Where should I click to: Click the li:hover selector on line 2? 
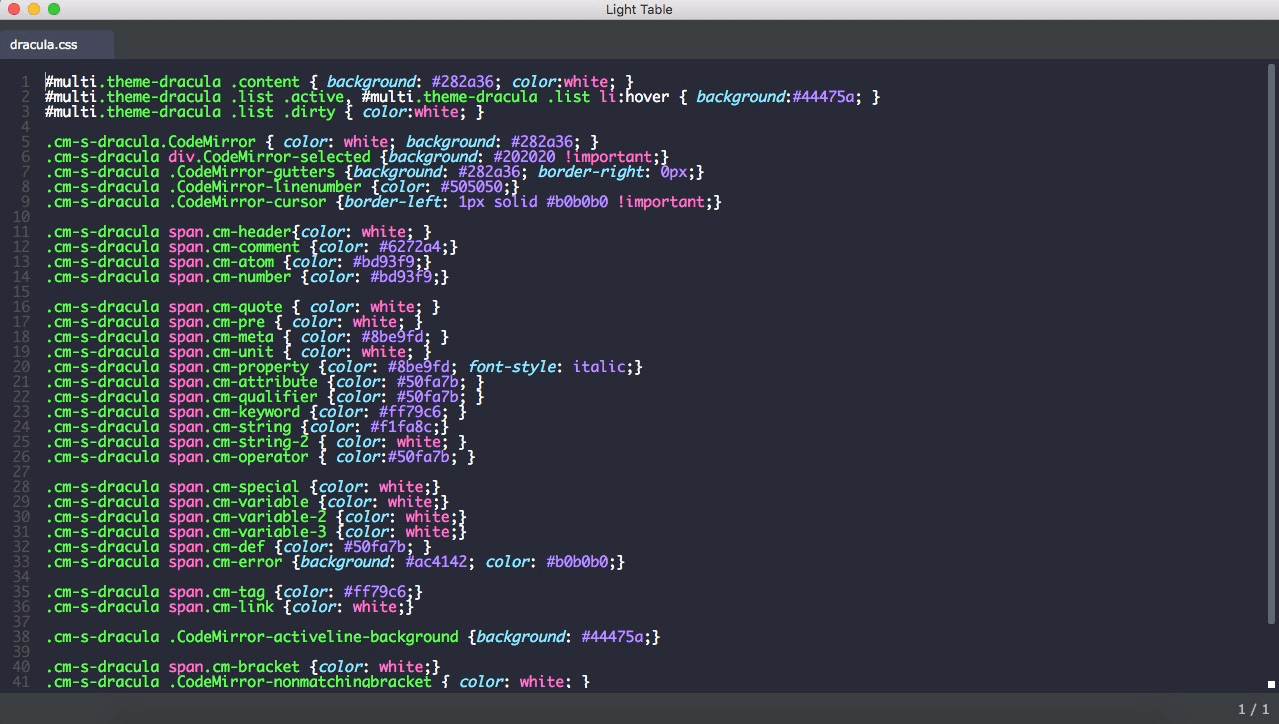pos(635,96)
